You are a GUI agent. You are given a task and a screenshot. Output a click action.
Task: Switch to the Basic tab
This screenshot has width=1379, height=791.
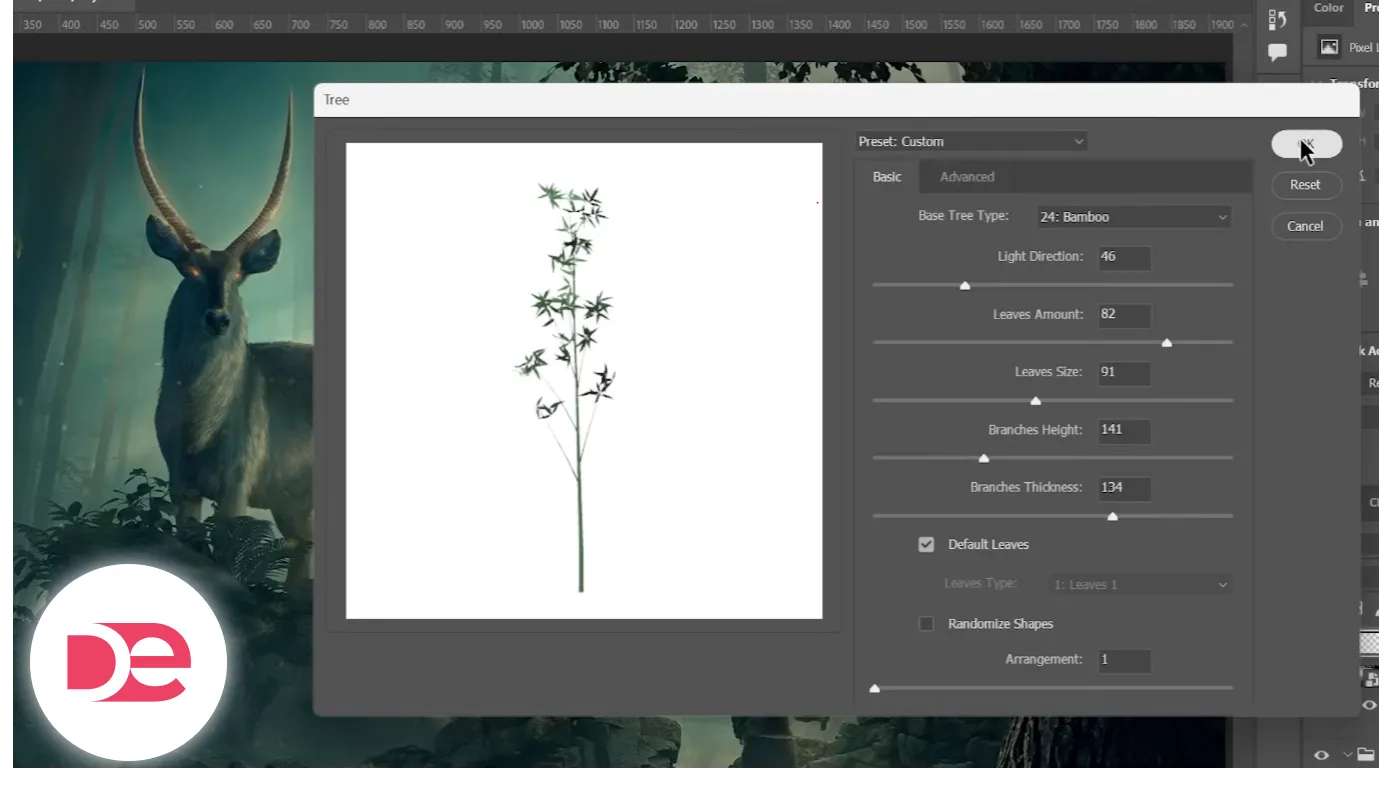(887, 177)
